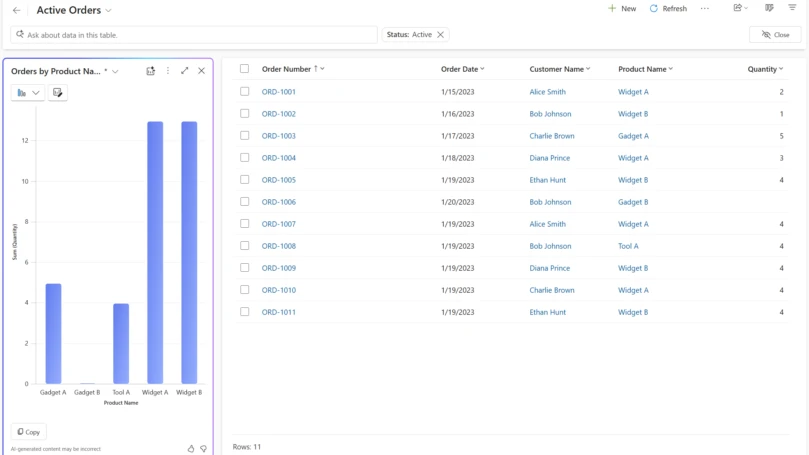
Task: Click the edit chart icon
Action: coord(58,93)
